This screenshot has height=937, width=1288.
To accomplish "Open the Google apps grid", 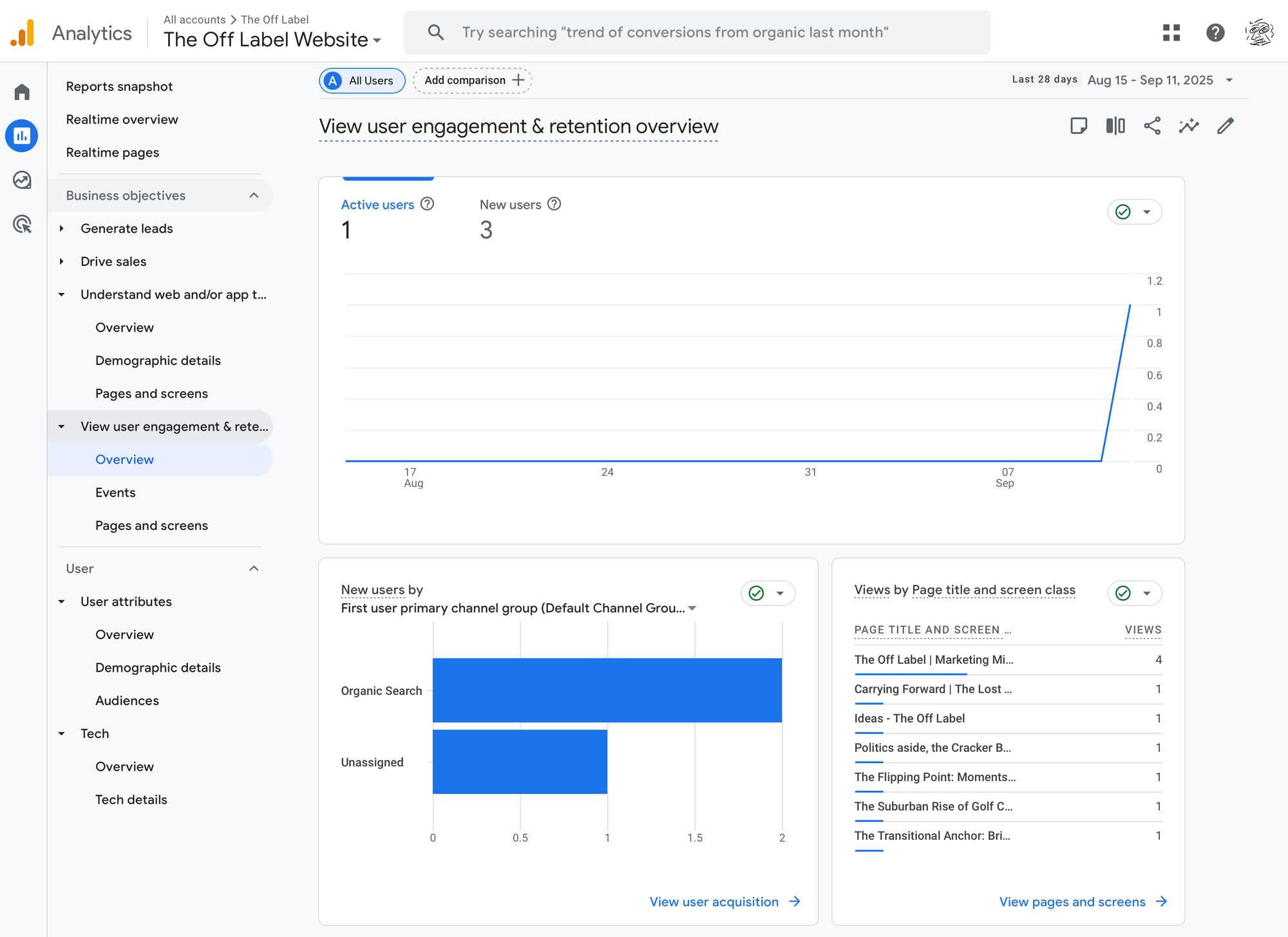I will click(1171, 32).
